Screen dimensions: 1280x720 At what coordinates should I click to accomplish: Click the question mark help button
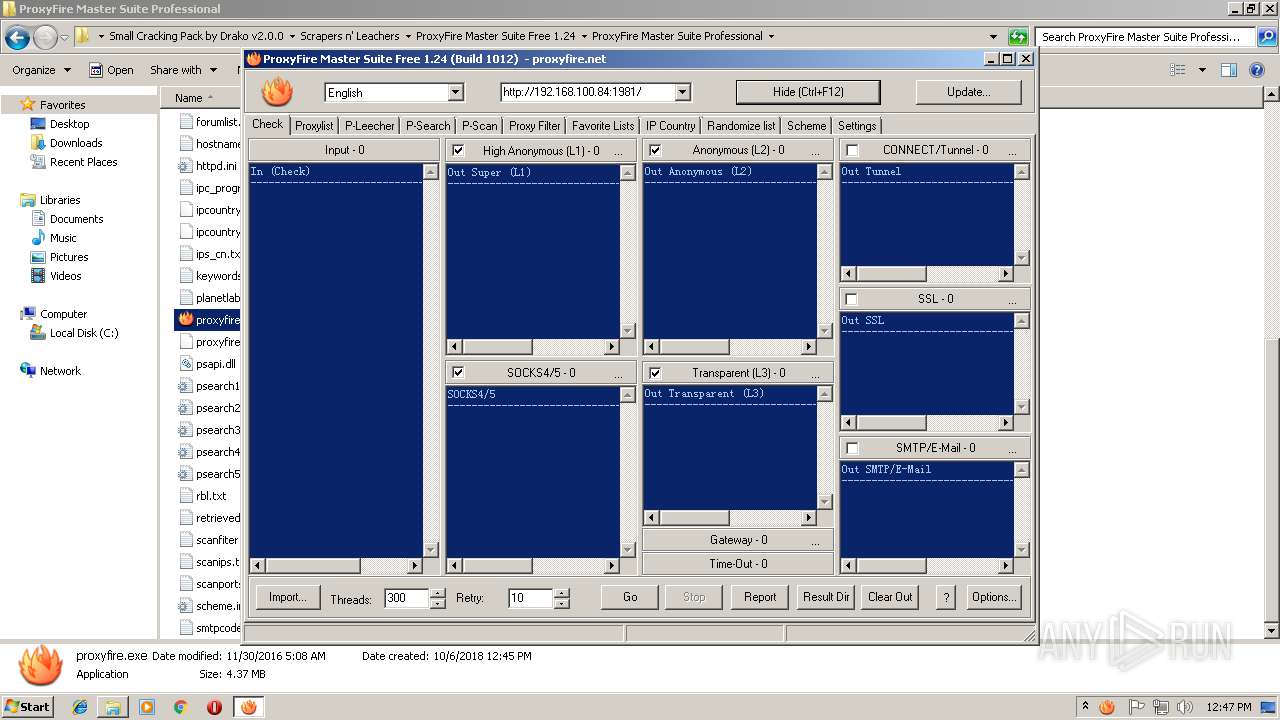point(946,597)
